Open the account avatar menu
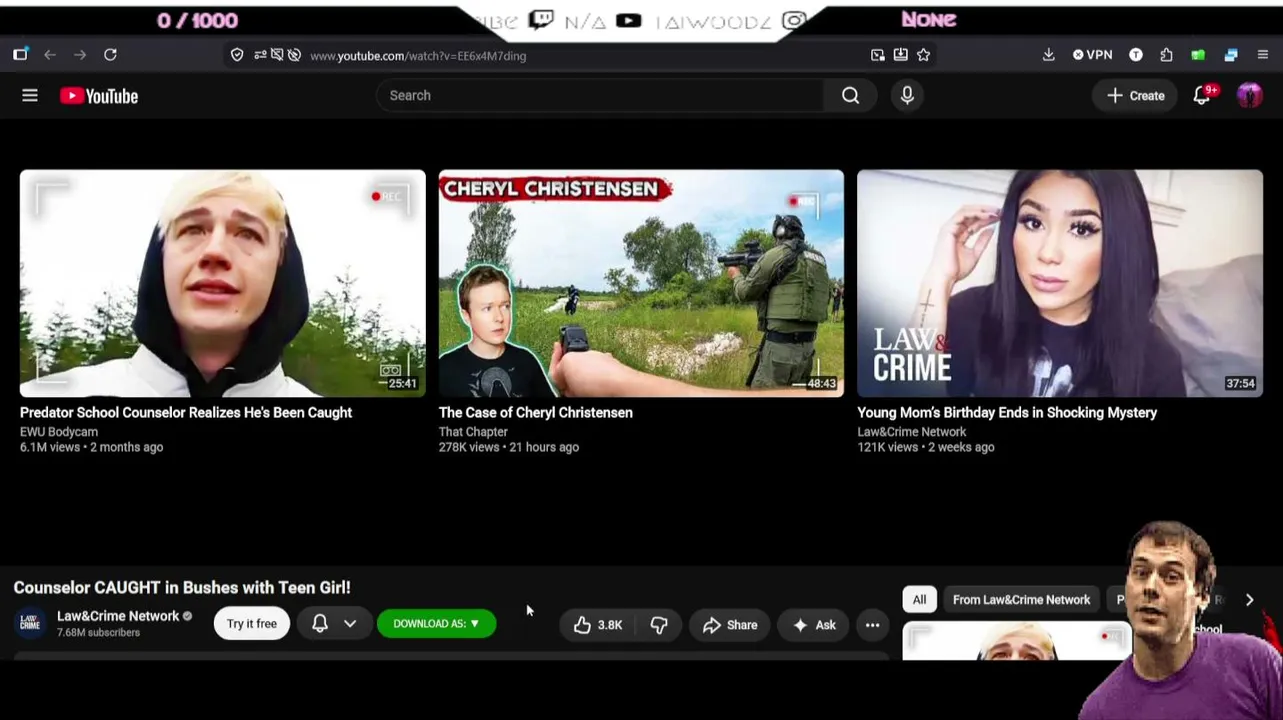This screenshot has width=1283, height=720. click(x=1249, y=95)
